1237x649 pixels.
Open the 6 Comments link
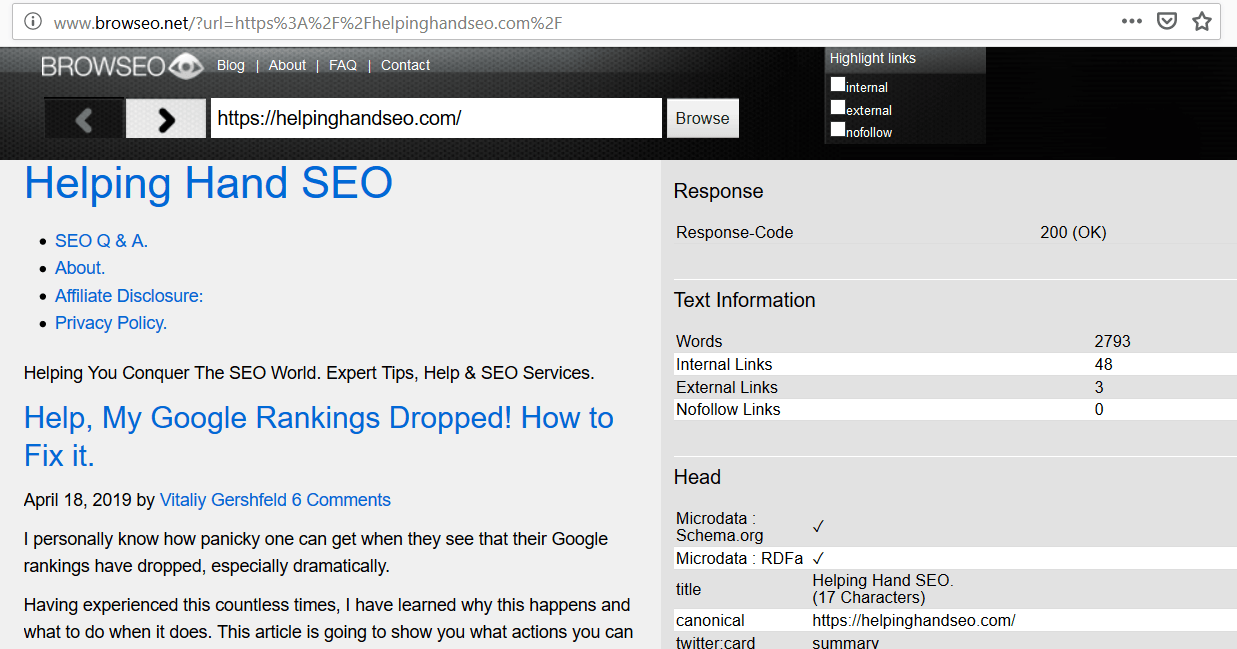(341, 500)
